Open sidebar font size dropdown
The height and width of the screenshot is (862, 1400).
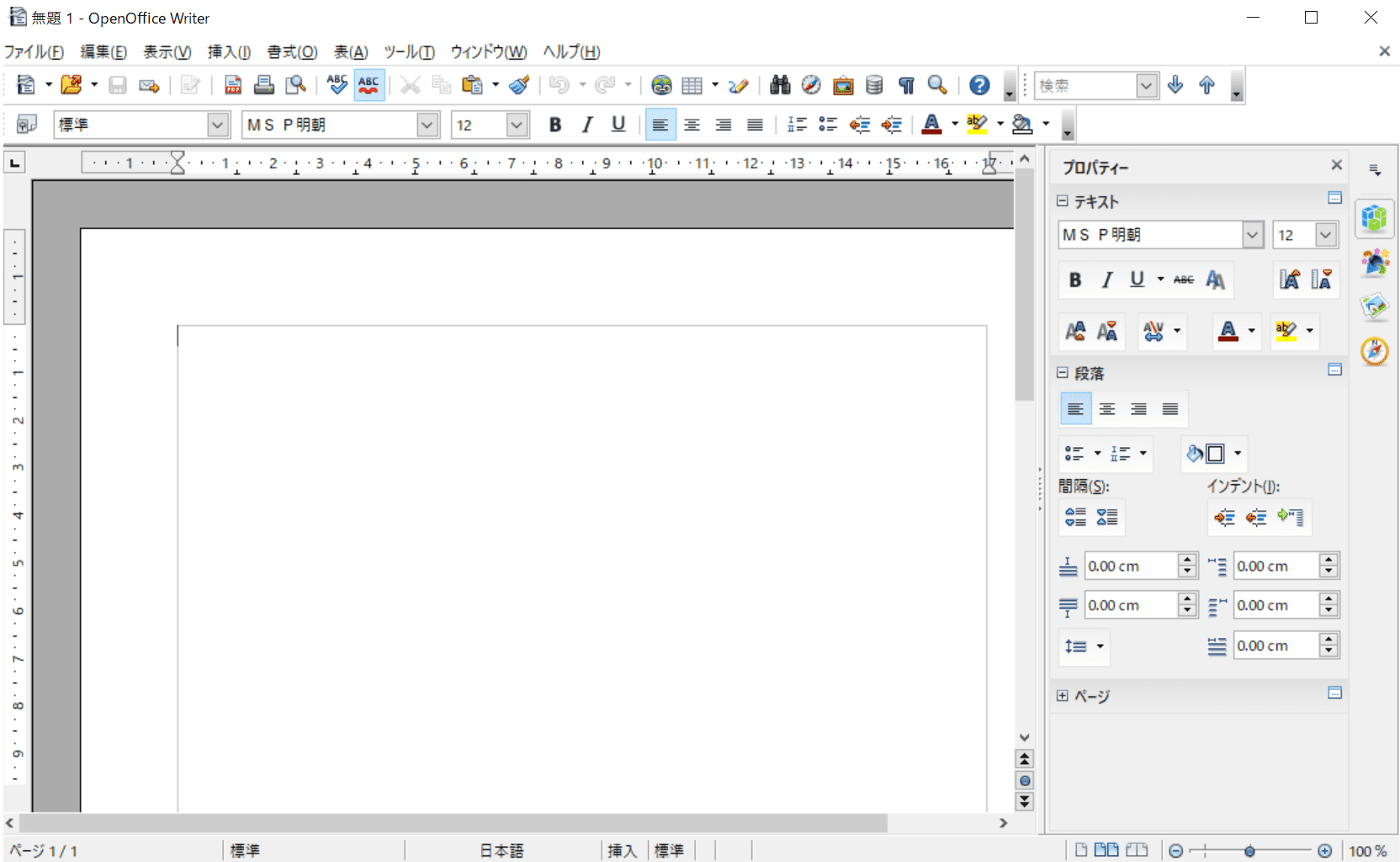click(x=1326, y=235)
